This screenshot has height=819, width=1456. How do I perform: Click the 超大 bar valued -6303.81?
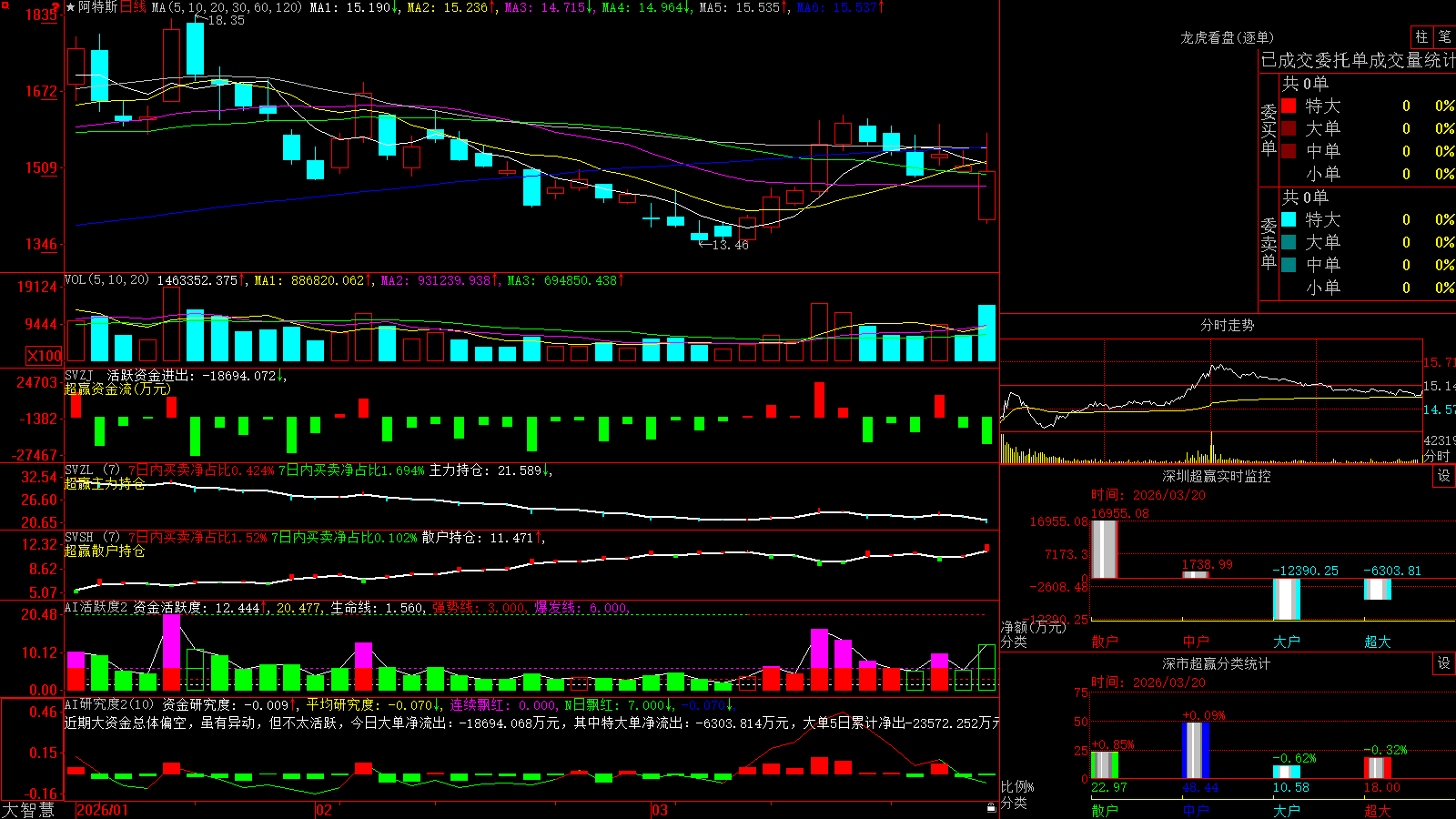1378,589
